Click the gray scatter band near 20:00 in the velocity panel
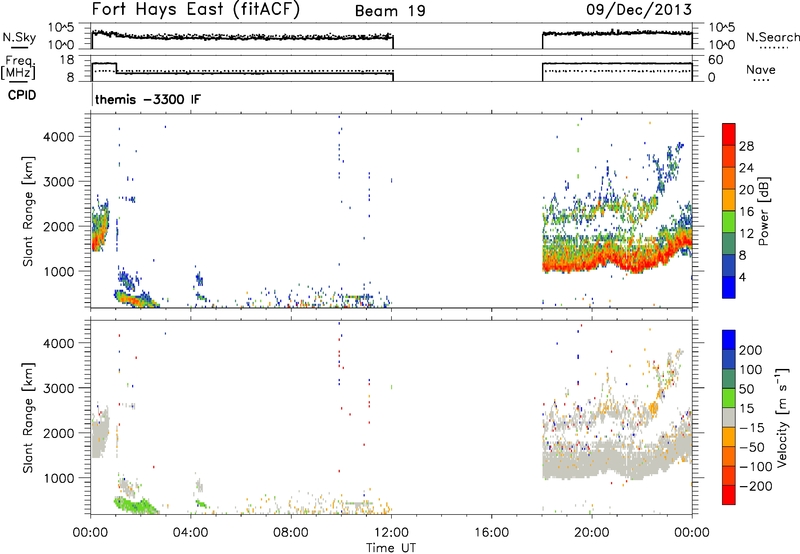Viewport: 800px width, 554px height. point(592,462)
